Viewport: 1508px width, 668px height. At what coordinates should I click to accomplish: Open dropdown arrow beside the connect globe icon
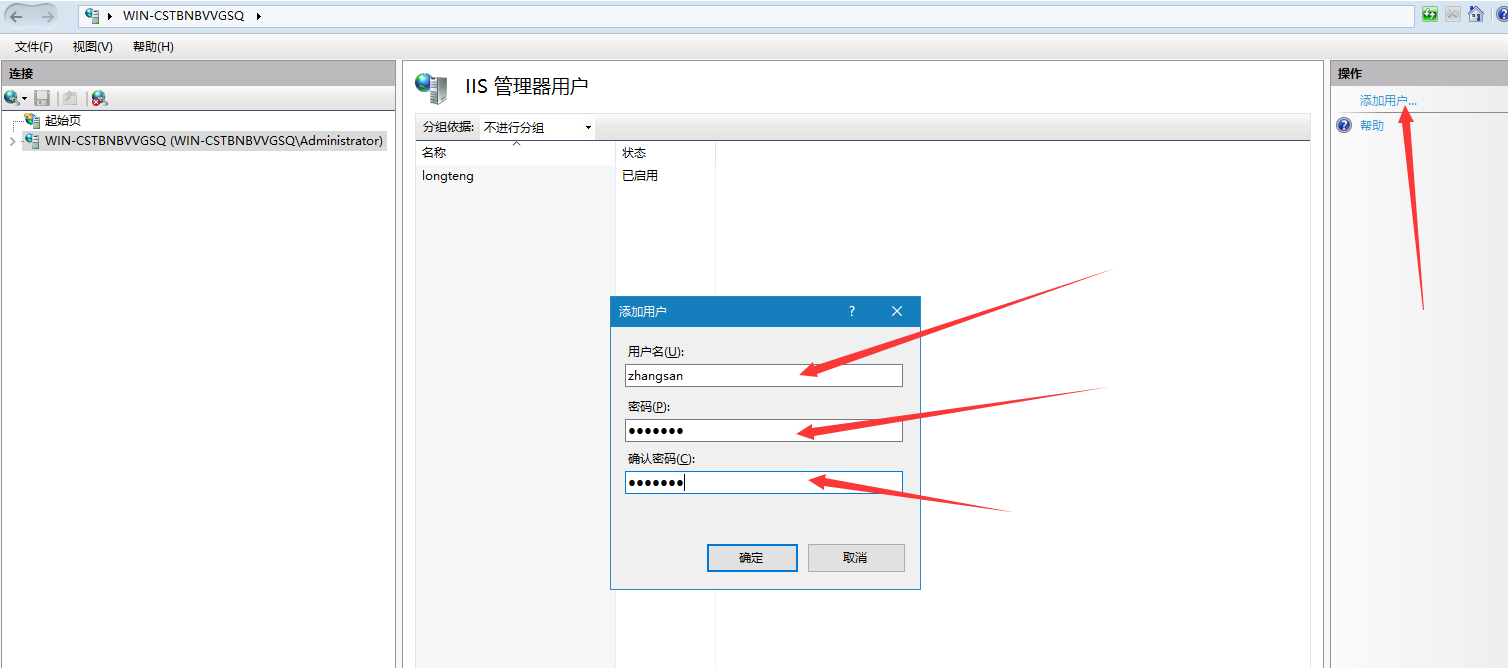pos(24,99)
